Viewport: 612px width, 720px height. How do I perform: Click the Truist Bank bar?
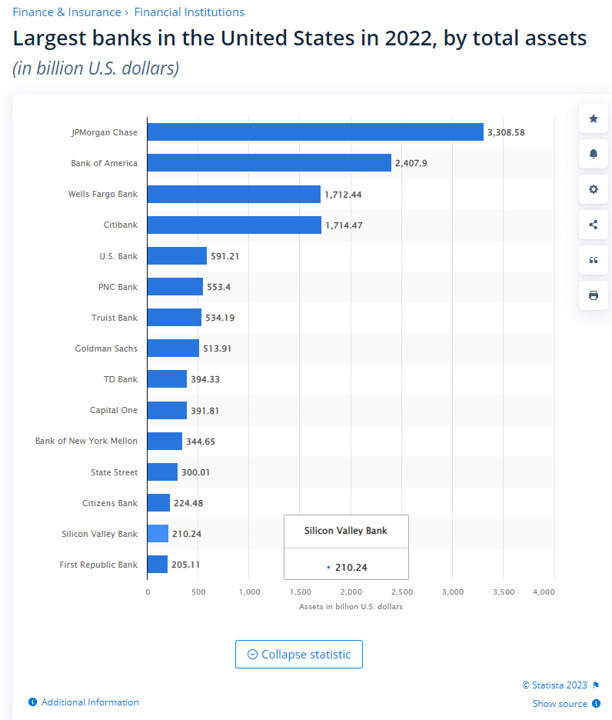174,317
